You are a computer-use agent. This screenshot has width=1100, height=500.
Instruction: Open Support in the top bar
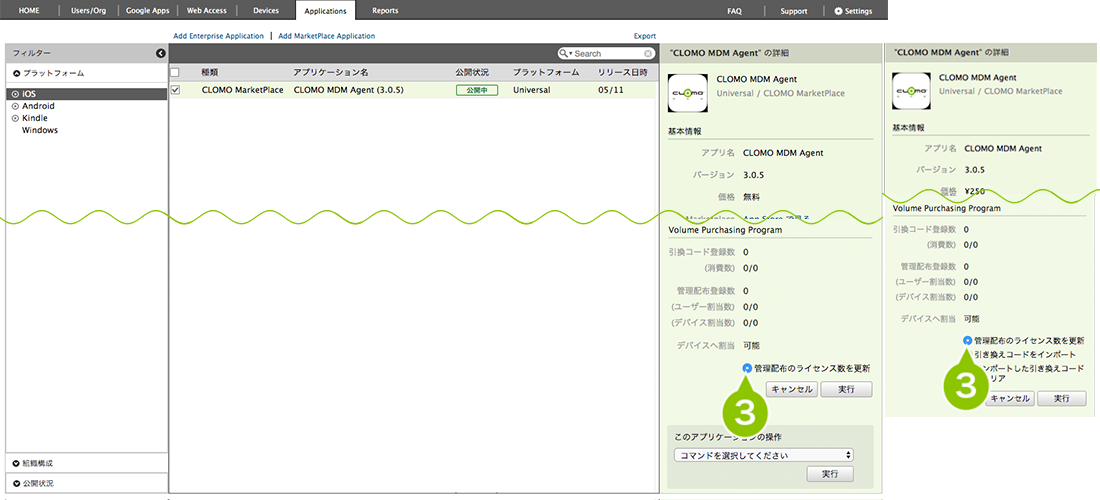click(793, 11)
